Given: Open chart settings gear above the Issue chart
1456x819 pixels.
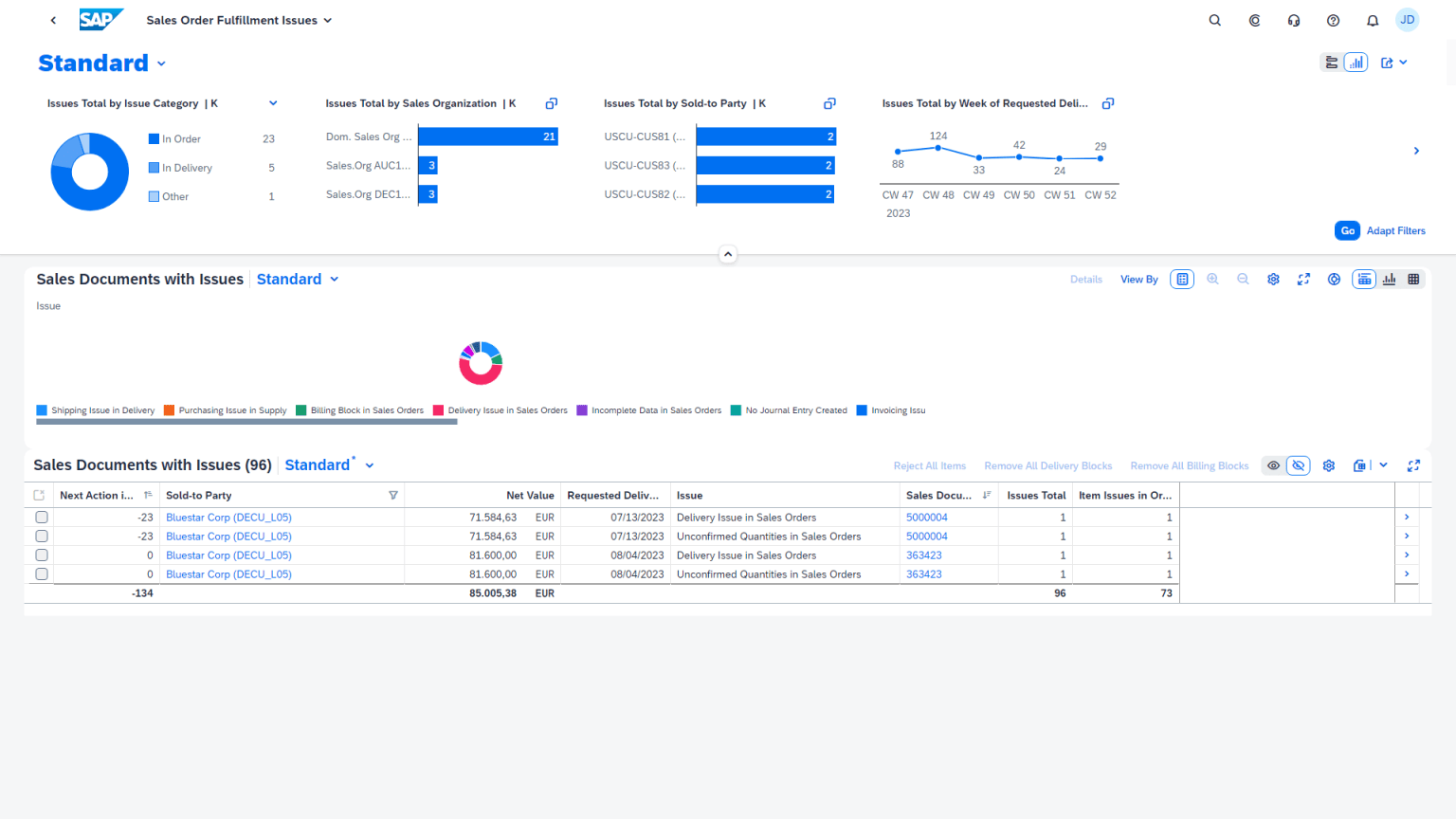Looking at the screenshot, I should (x=1273, y=279).
